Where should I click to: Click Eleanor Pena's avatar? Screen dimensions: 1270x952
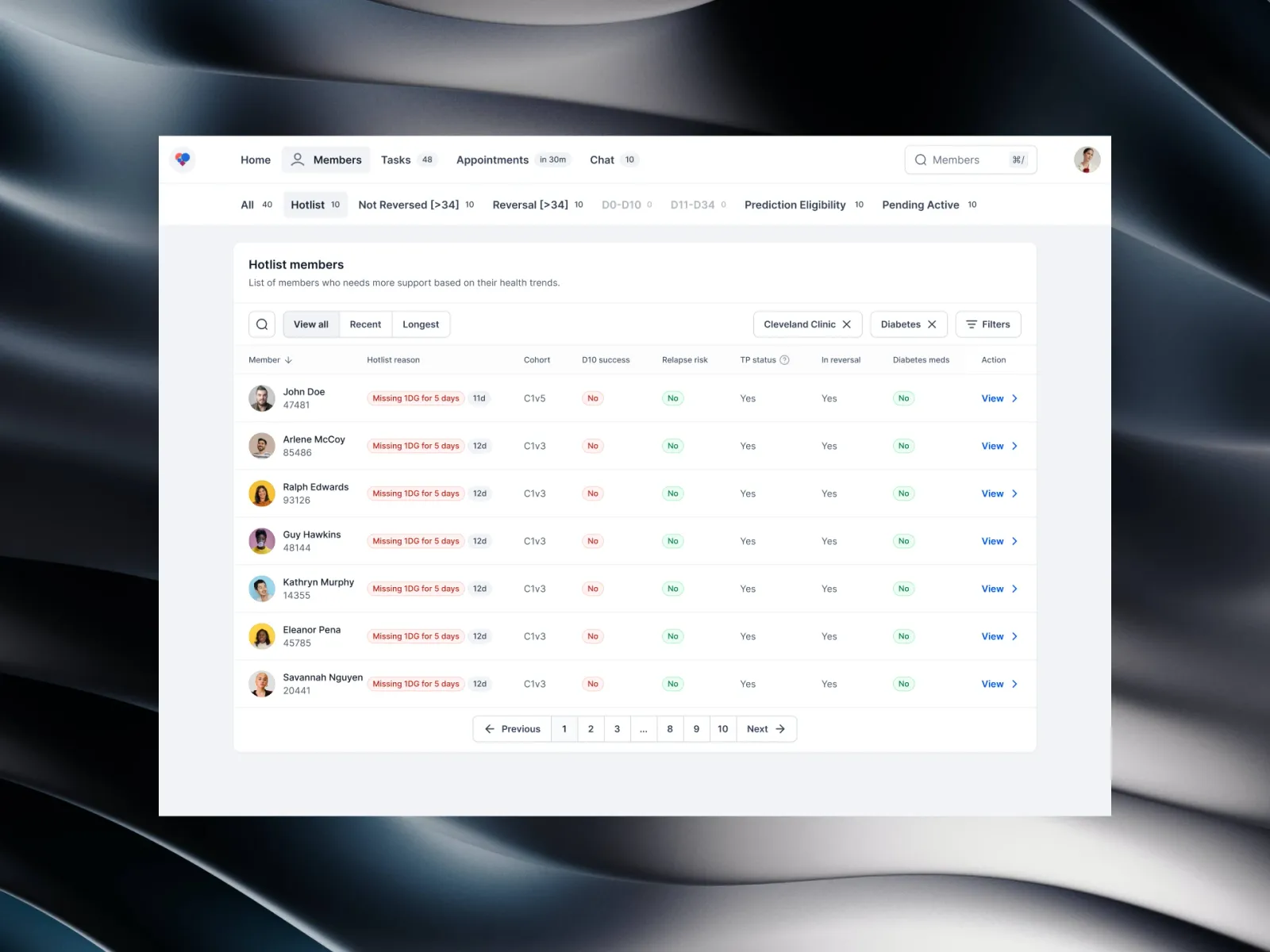coord(262,636)
